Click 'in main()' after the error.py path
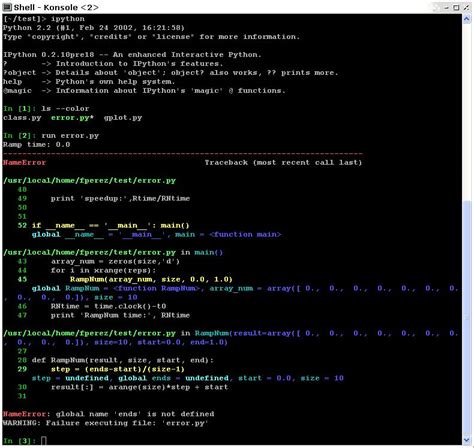Image resolution: width=474 pixels, height=448 pixels. pyautogui.click(x=202, y=253)
